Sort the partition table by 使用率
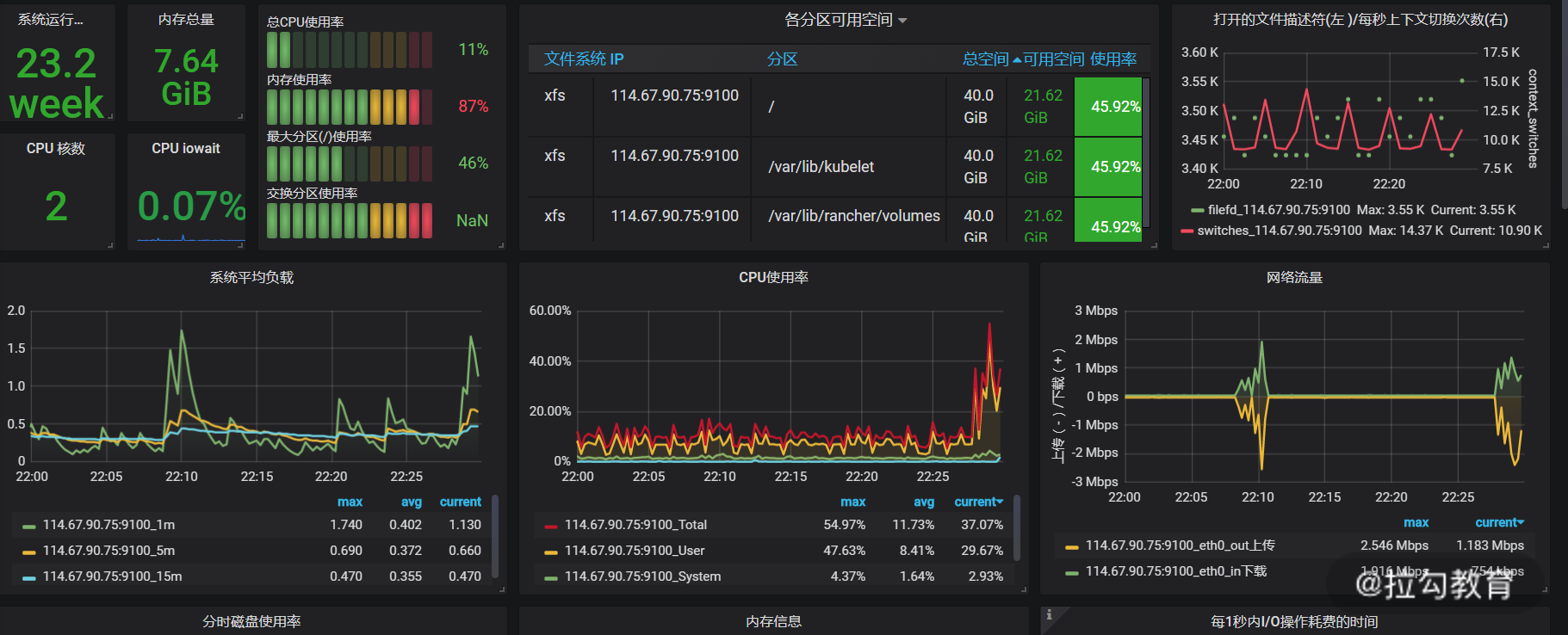The height and width of the screenshot is (635, 1568). coord(1113,59)
